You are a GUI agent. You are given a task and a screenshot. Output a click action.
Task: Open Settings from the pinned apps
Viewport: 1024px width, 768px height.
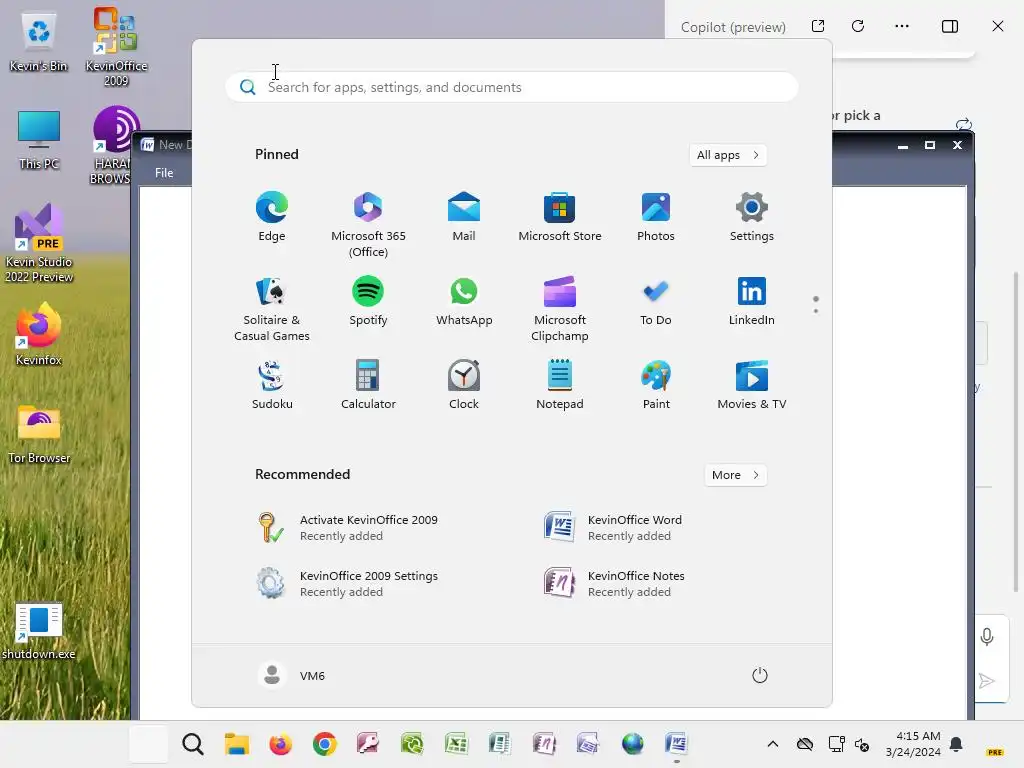(x=752, y=217)
